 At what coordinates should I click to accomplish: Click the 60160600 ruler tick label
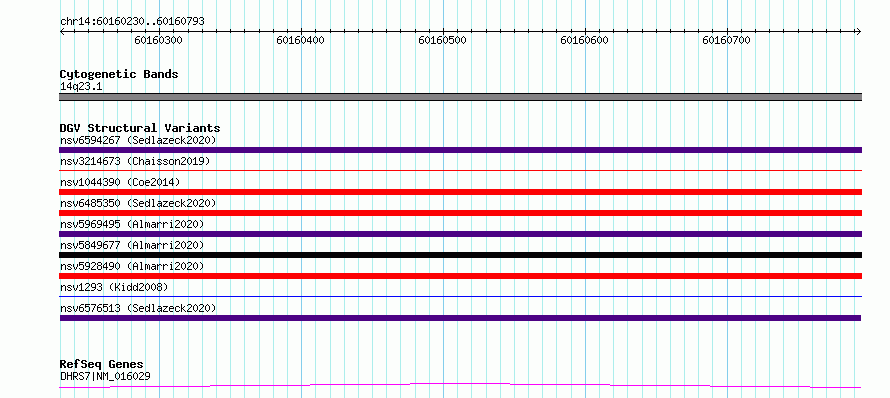click(x=584, y=40)
